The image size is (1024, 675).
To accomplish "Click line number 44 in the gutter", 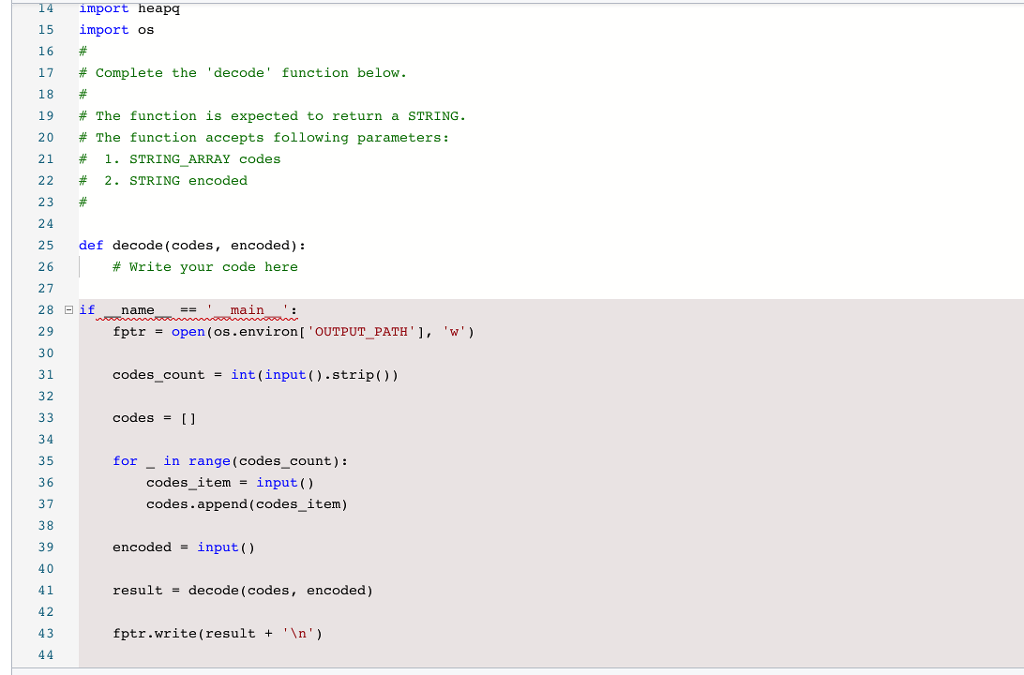I will click(46, 655).
